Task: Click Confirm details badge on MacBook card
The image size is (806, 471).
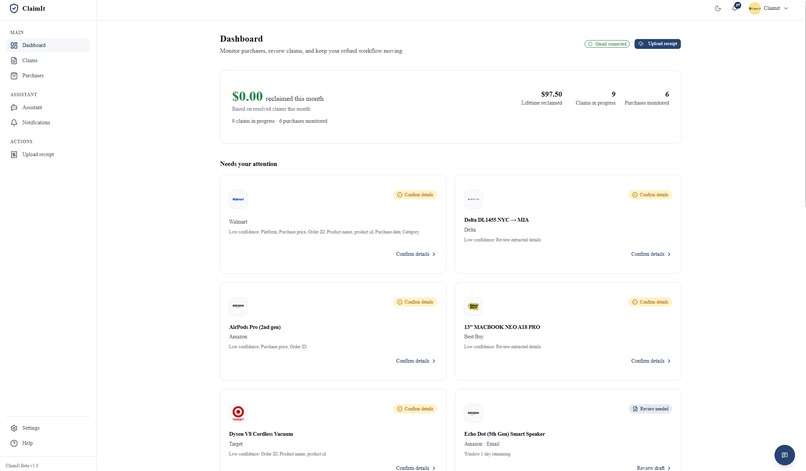Action: coord(650,302)
